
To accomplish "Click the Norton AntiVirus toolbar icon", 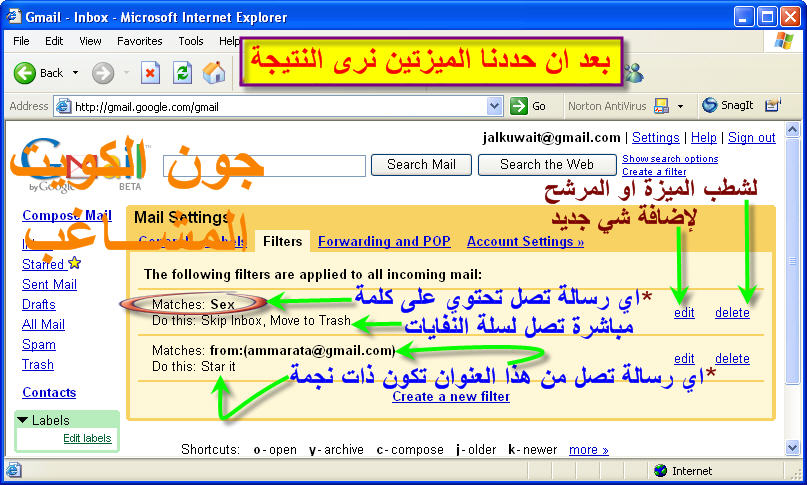I will tap(661, 106).
